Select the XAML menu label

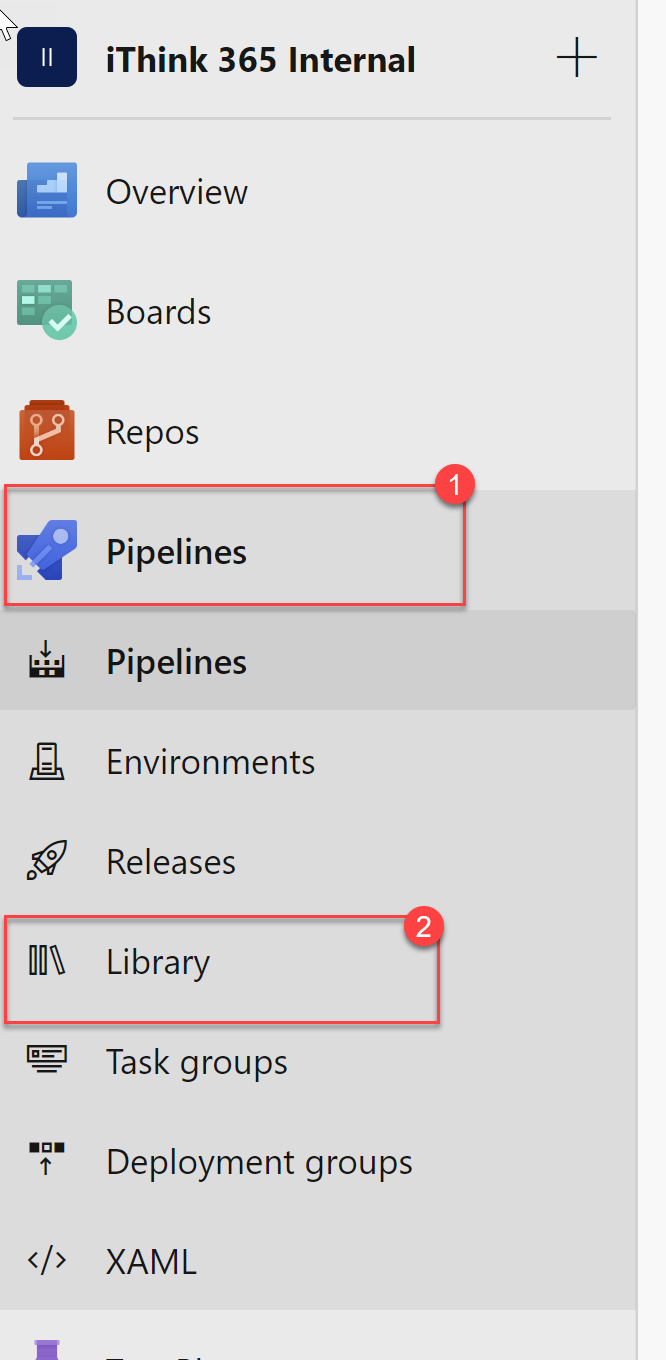151,1262
